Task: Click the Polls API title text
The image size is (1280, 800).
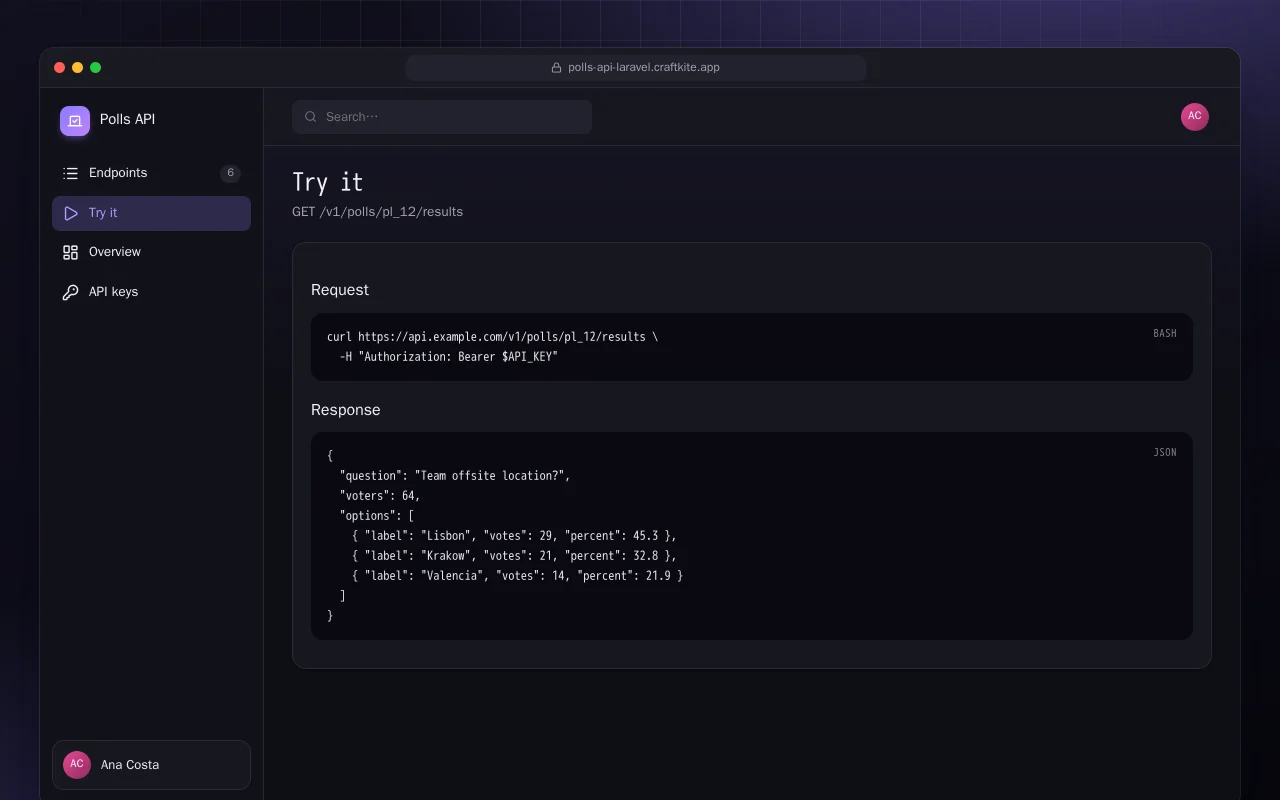Action: tap(127, 119)
